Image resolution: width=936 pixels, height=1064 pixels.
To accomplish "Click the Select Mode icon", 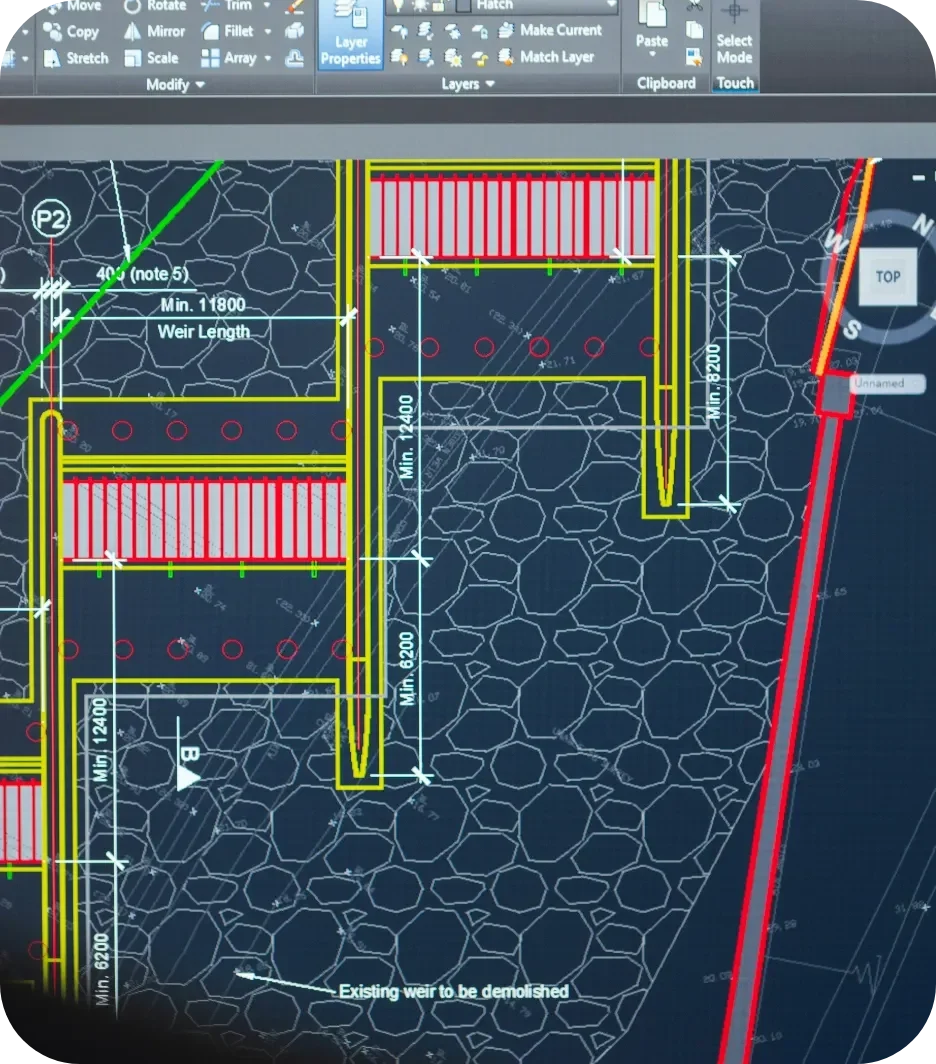I will 734,30.
